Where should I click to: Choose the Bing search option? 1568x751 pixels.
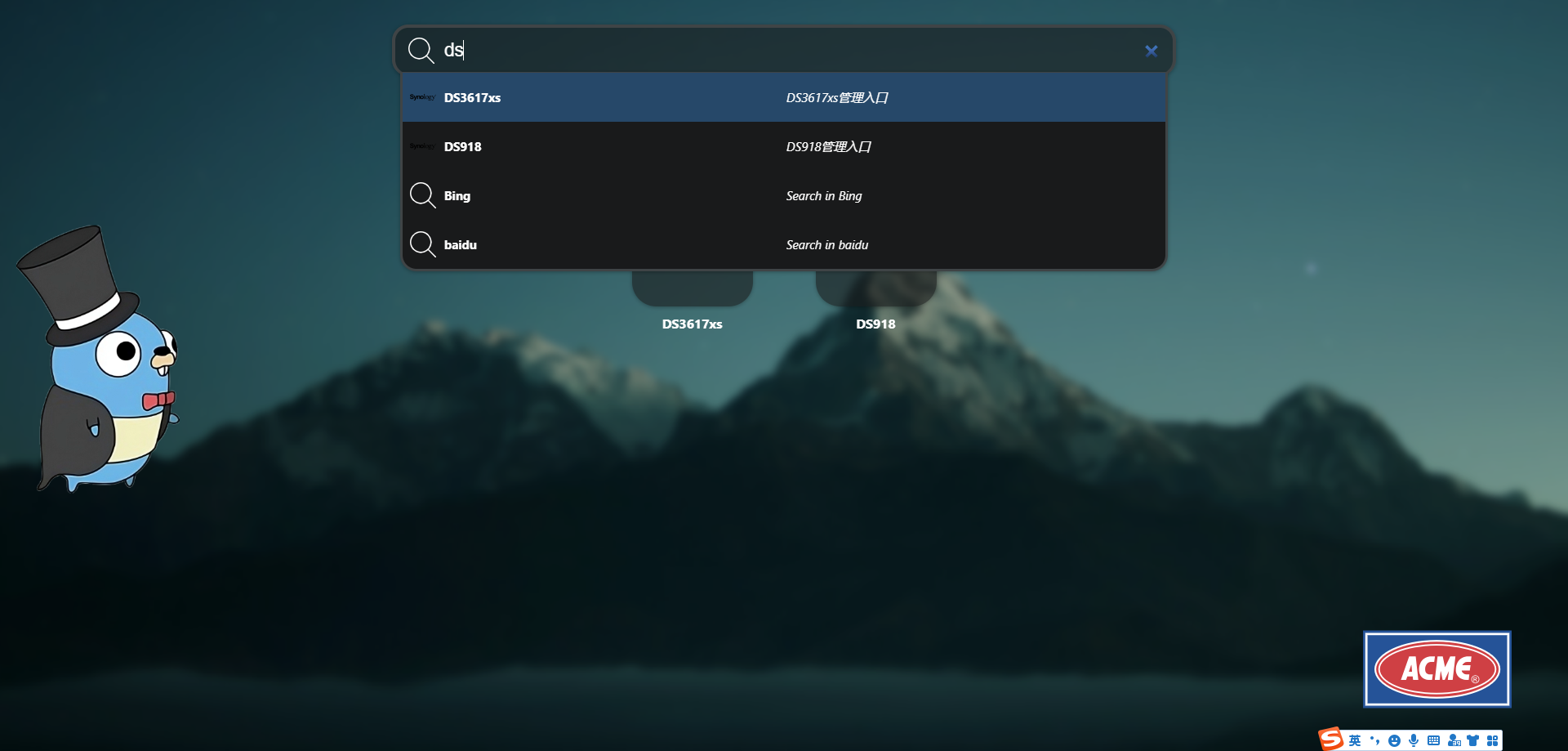coord(784,195)
